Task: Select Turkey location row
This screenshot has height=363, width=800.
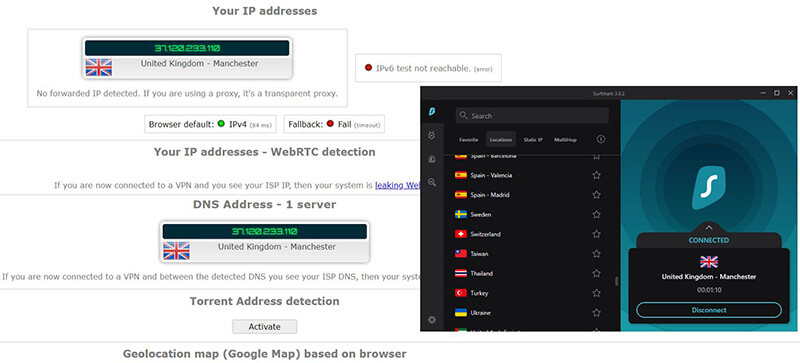Action: pyautogui.click(x=529, y=293)
